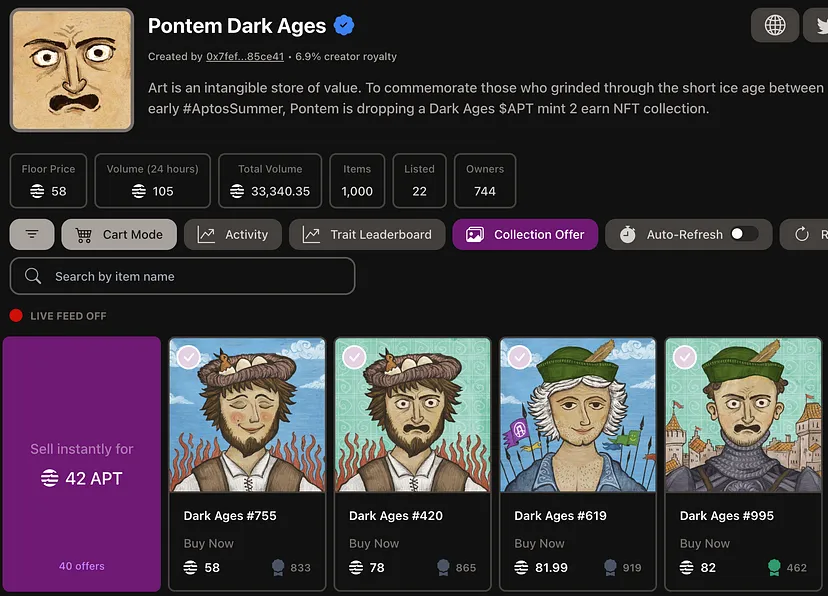Click the LIVE FEED OFF label
The image size is (828, 596).
click(68, 316)
